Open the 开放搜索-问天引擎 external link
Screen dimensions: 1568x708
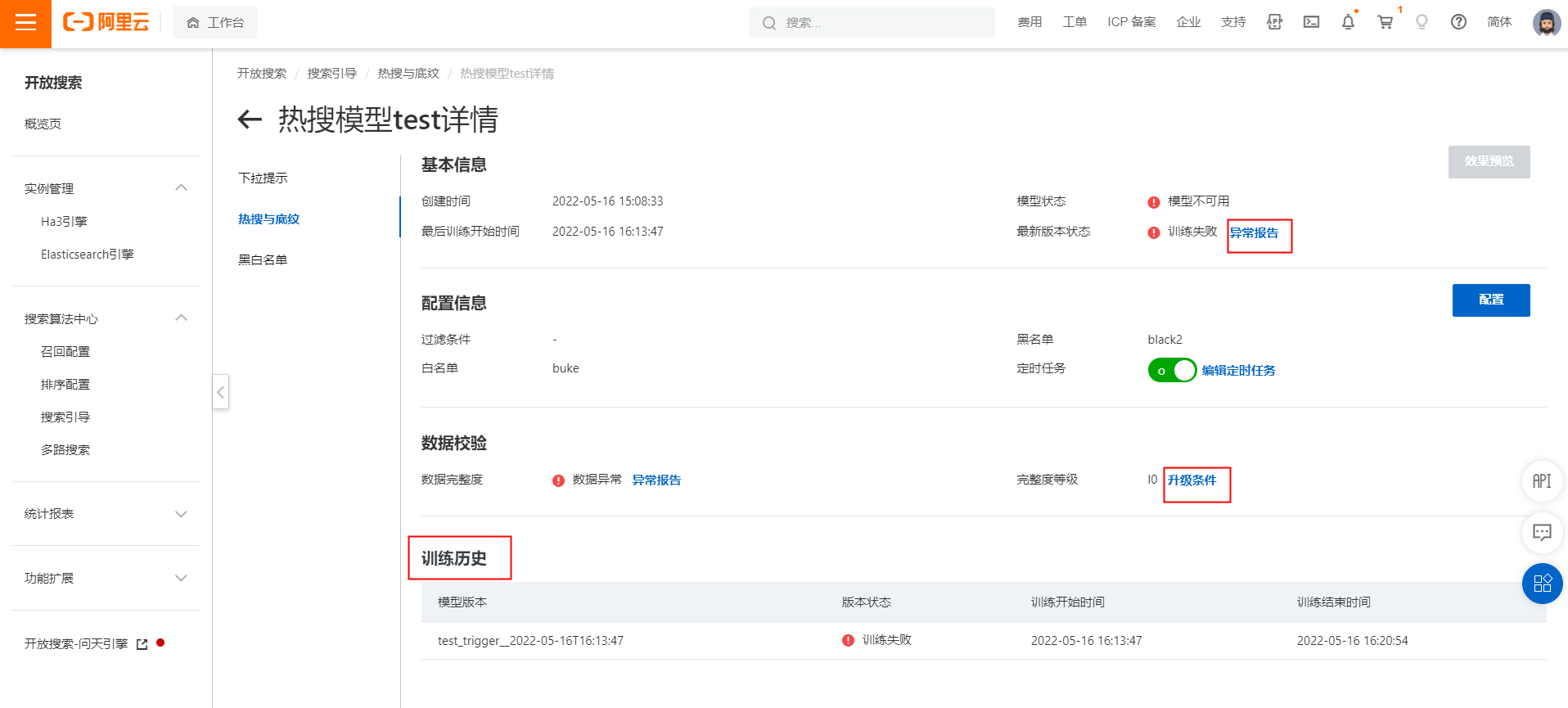[x=86, y=643]
